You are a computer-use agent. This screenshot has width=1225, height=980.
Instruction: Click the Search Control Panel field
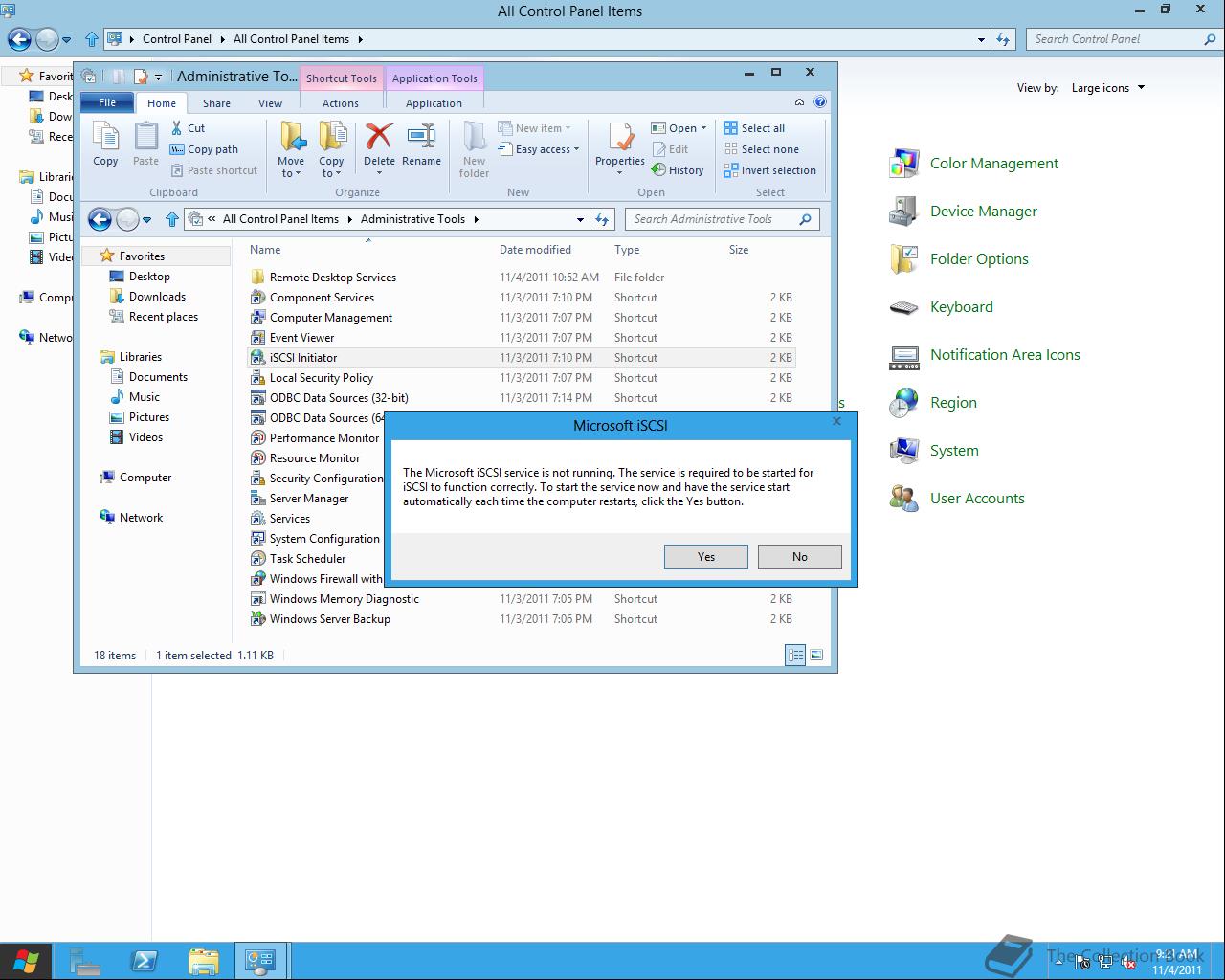[x=1125, y=39]
